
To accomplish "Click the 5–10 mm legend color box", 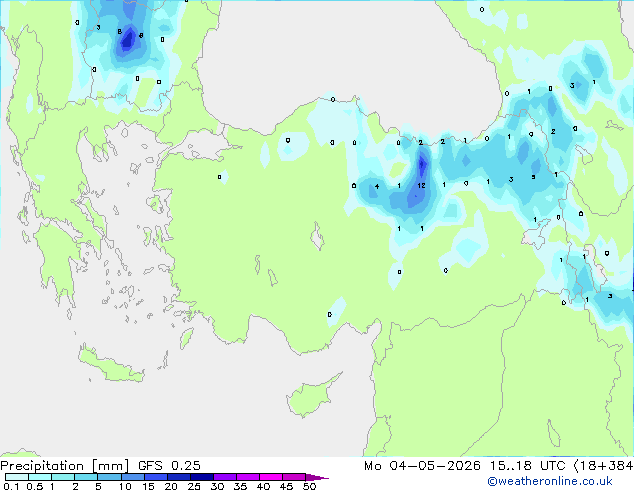I will pyautogui.click(x=109, y=477).
